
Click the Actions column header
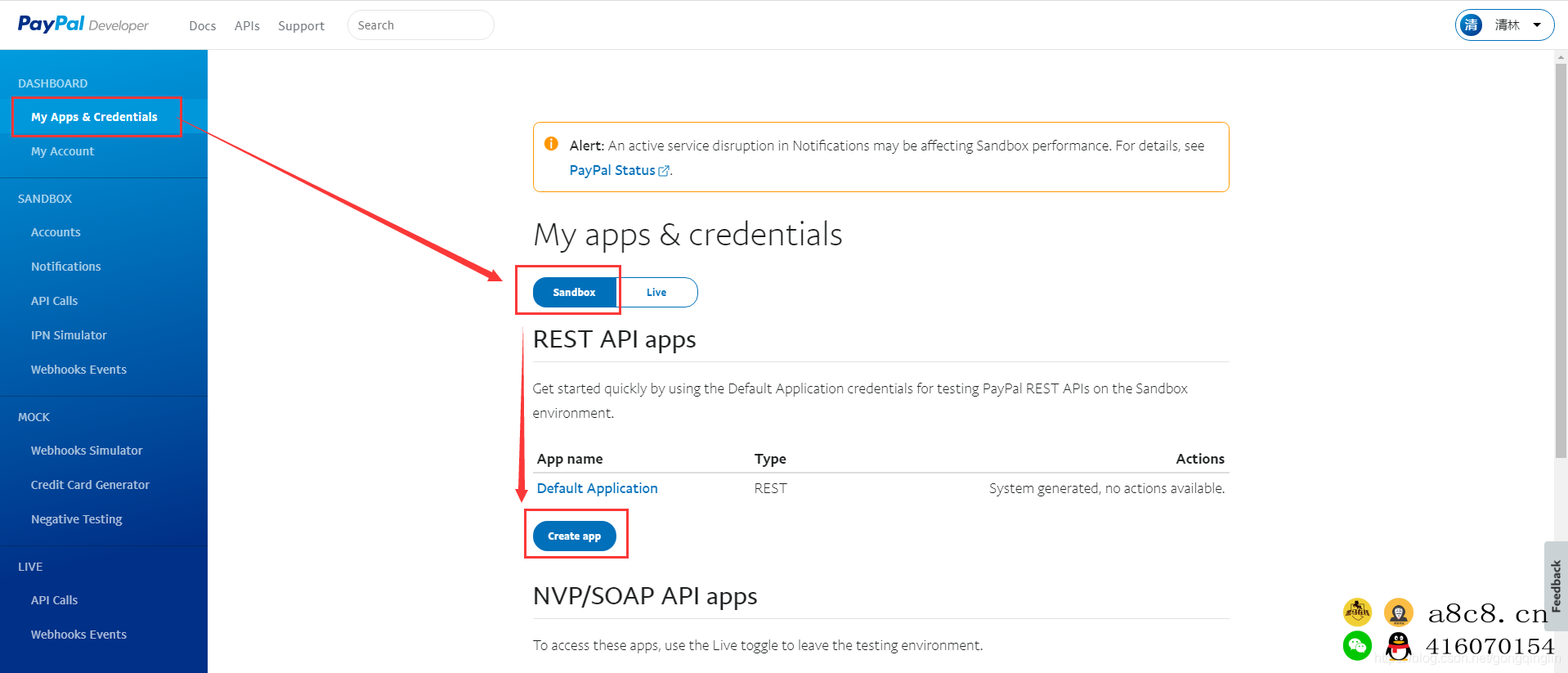1200,459
